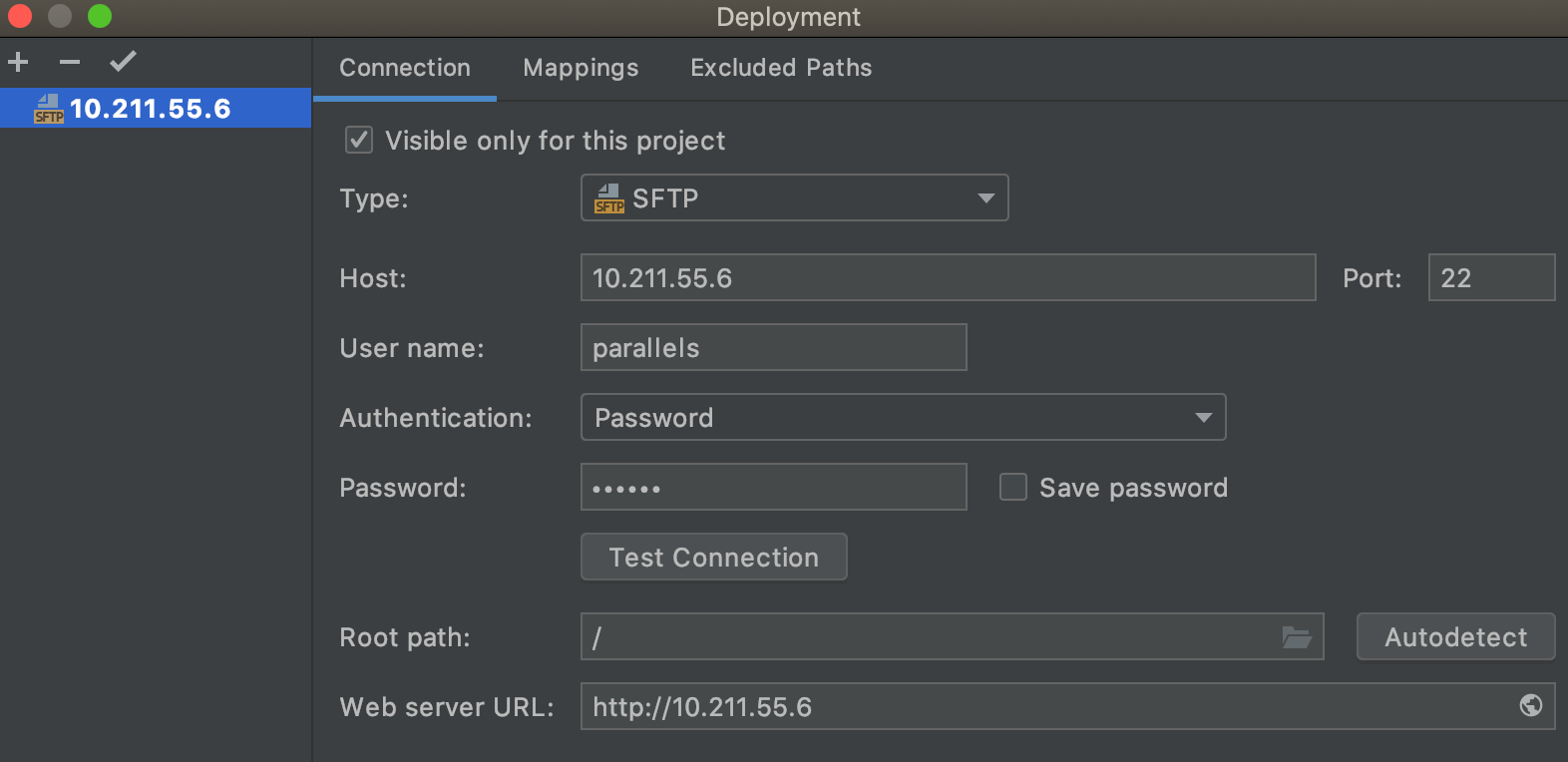Browse root path with the folder icon

[1296, 636]
